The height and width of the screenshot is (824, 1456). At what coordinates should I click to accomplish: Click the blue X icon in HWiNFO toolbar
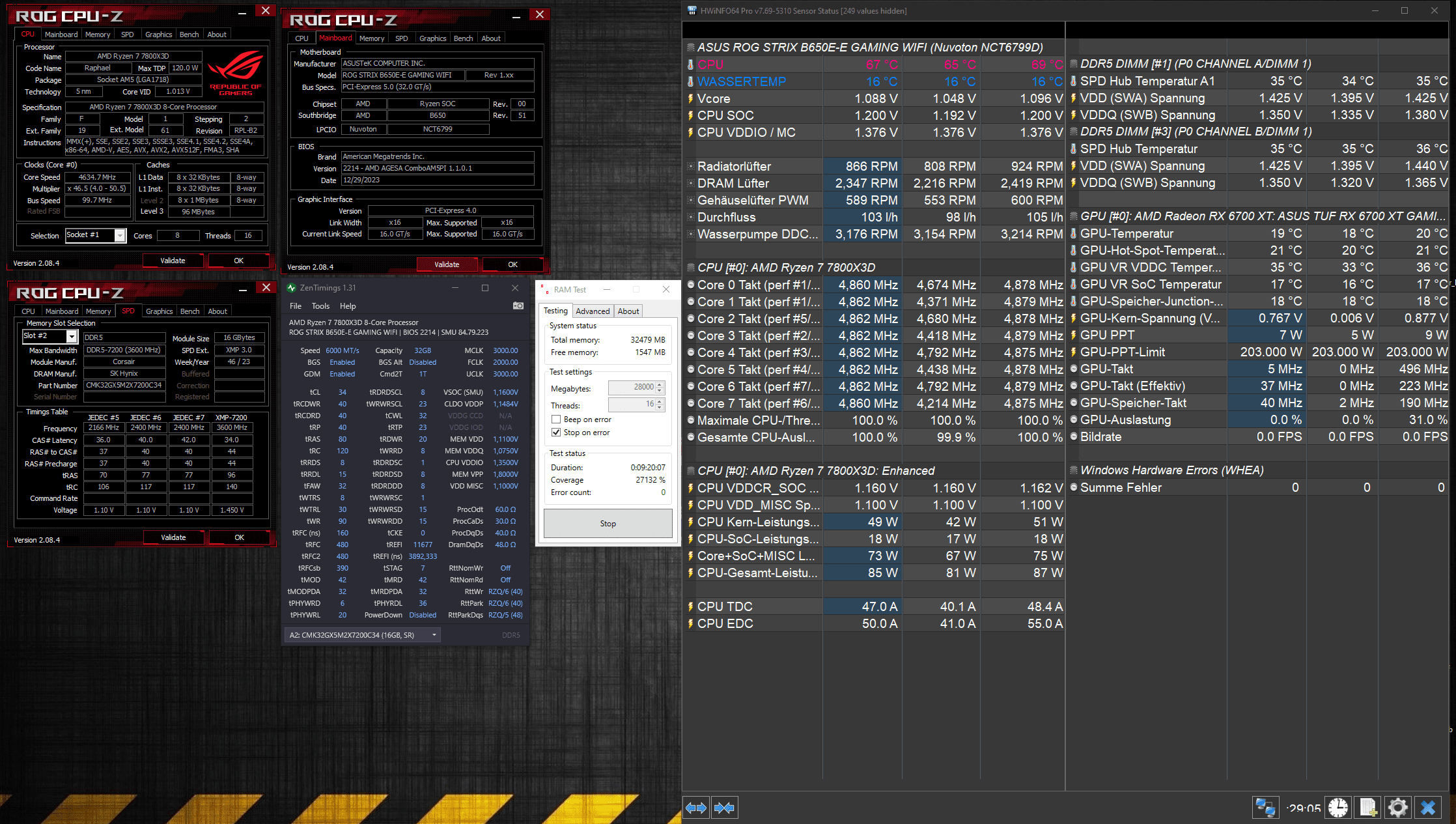click(1428, 808)
